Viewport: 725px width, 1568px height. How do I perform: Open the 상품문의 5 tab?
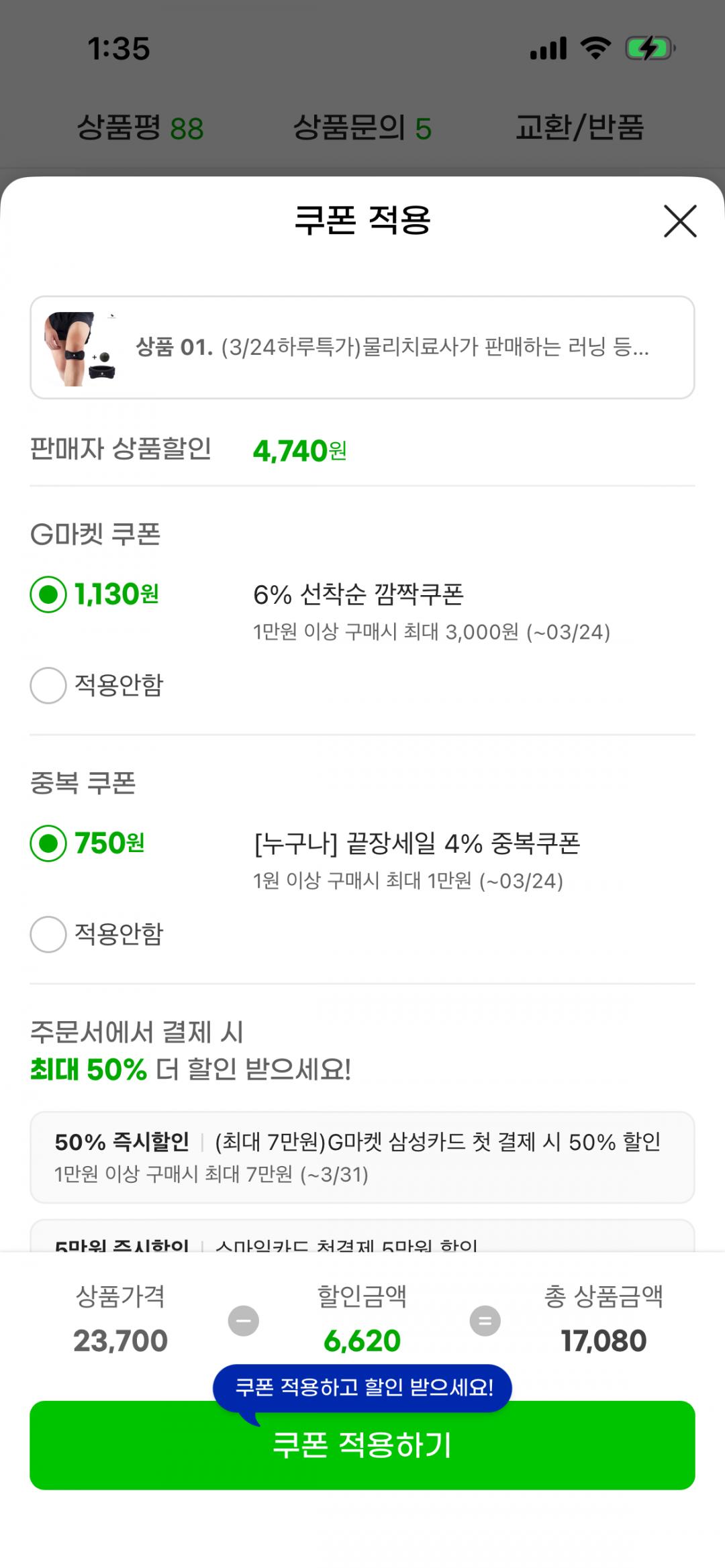pos(362,127)
